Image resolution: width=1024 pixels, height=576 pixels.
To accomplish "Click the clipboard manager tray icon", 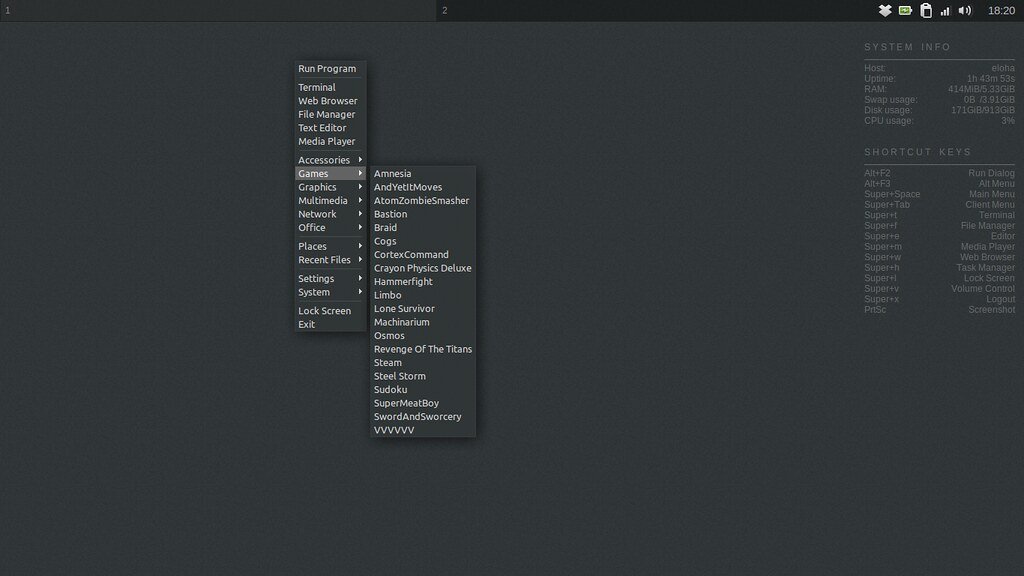I will (926, 10).
